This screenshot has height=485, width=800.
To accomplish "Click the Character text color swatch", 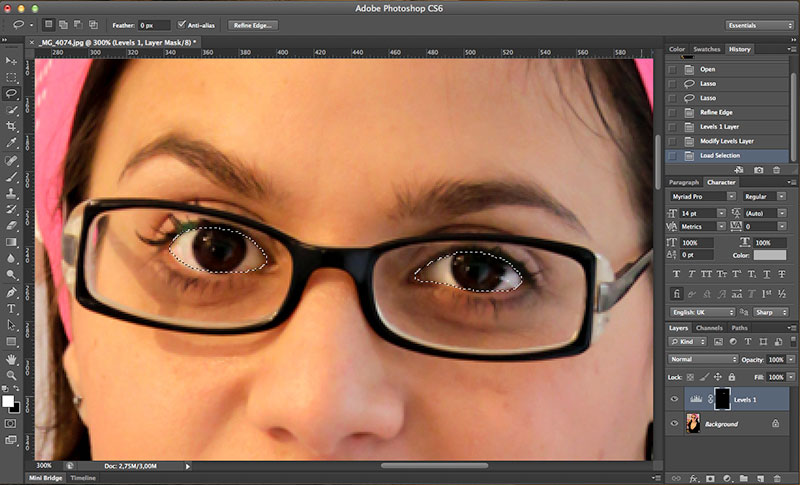I will pyautogui.click(x=769, y=256).
